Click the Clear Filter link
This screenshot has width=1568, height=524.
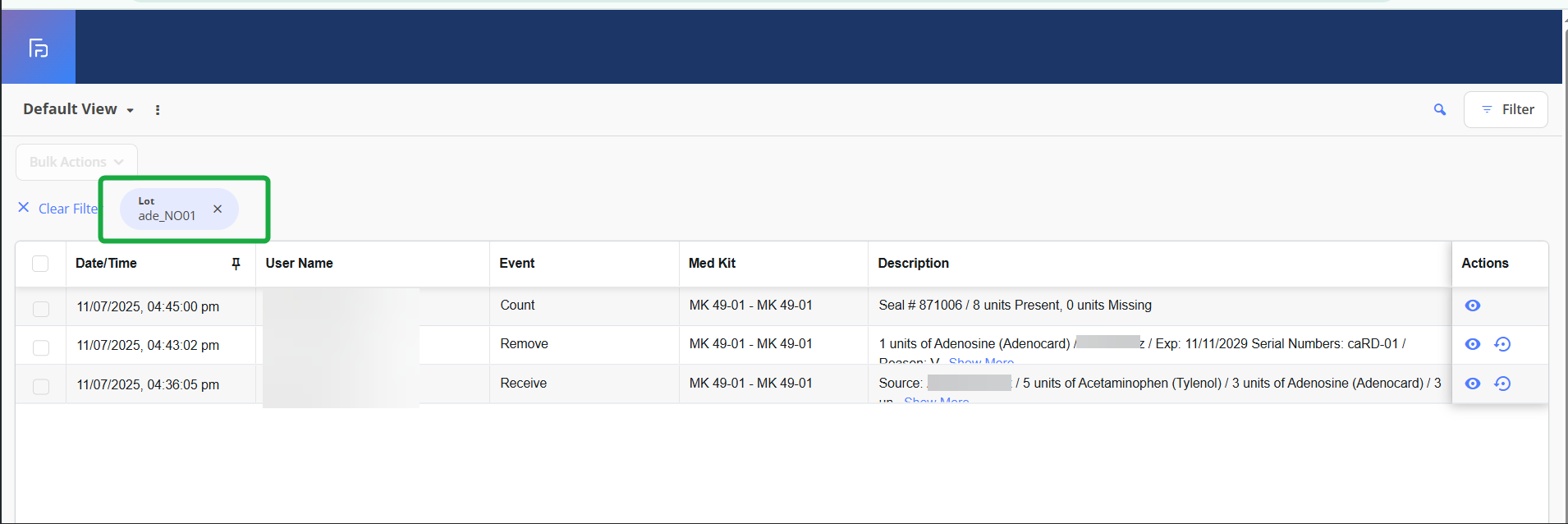tap(59, 209)
